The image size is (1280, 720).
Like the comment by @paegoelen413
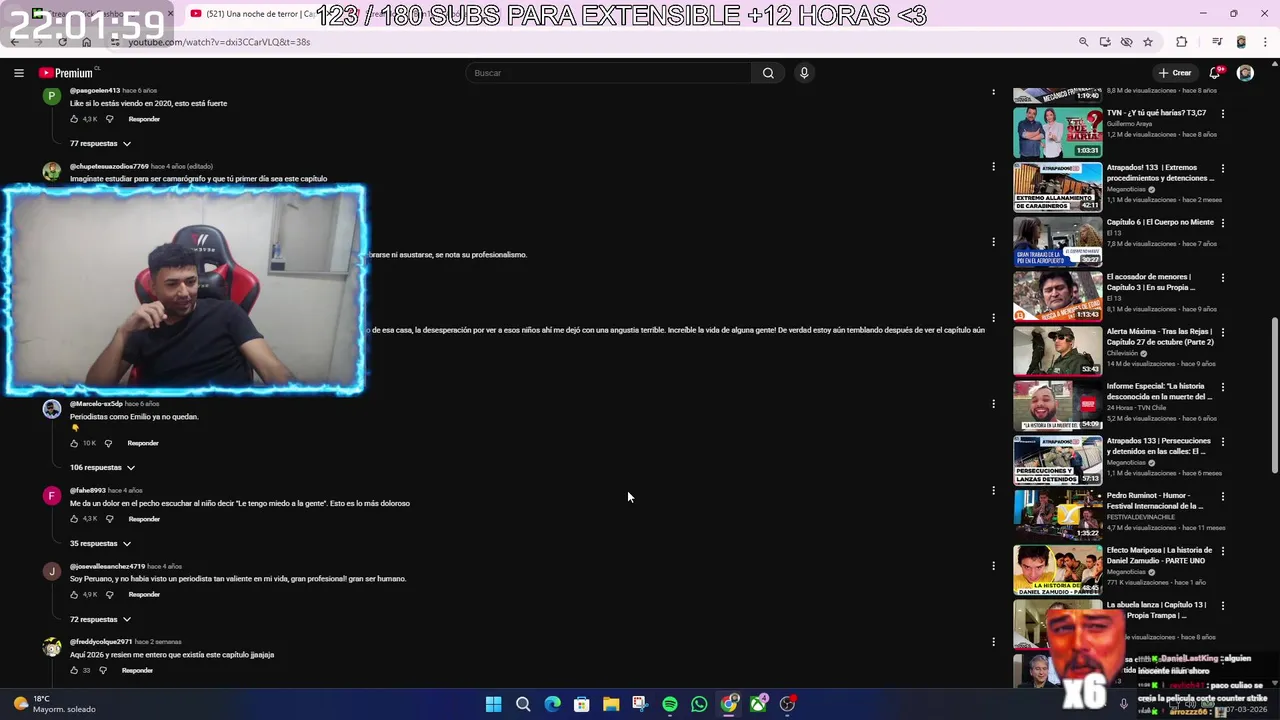(74, 119)
